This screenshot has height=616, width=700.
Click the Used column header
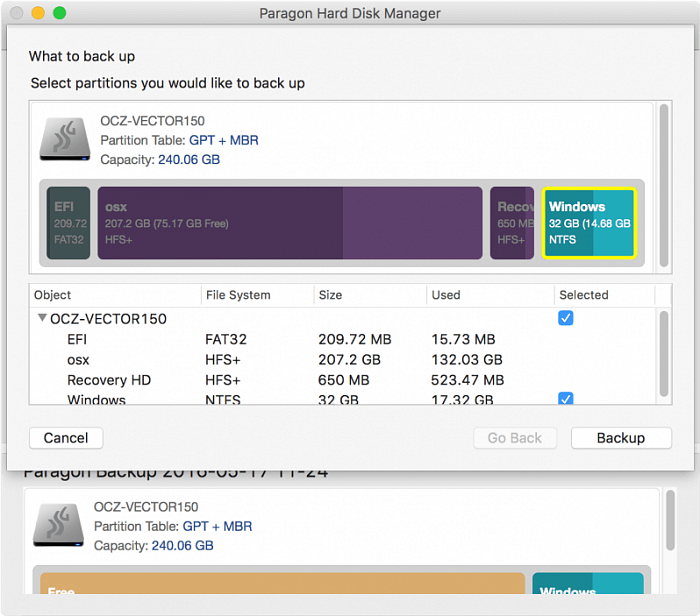(490, 295)
